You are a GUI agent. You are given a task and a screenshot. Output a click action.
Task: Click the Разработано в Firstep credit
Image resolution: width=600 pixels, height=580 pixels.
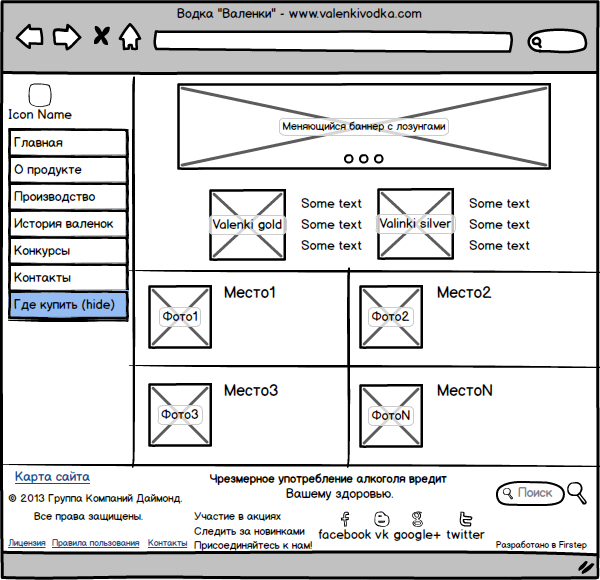[x=541, y=545]
